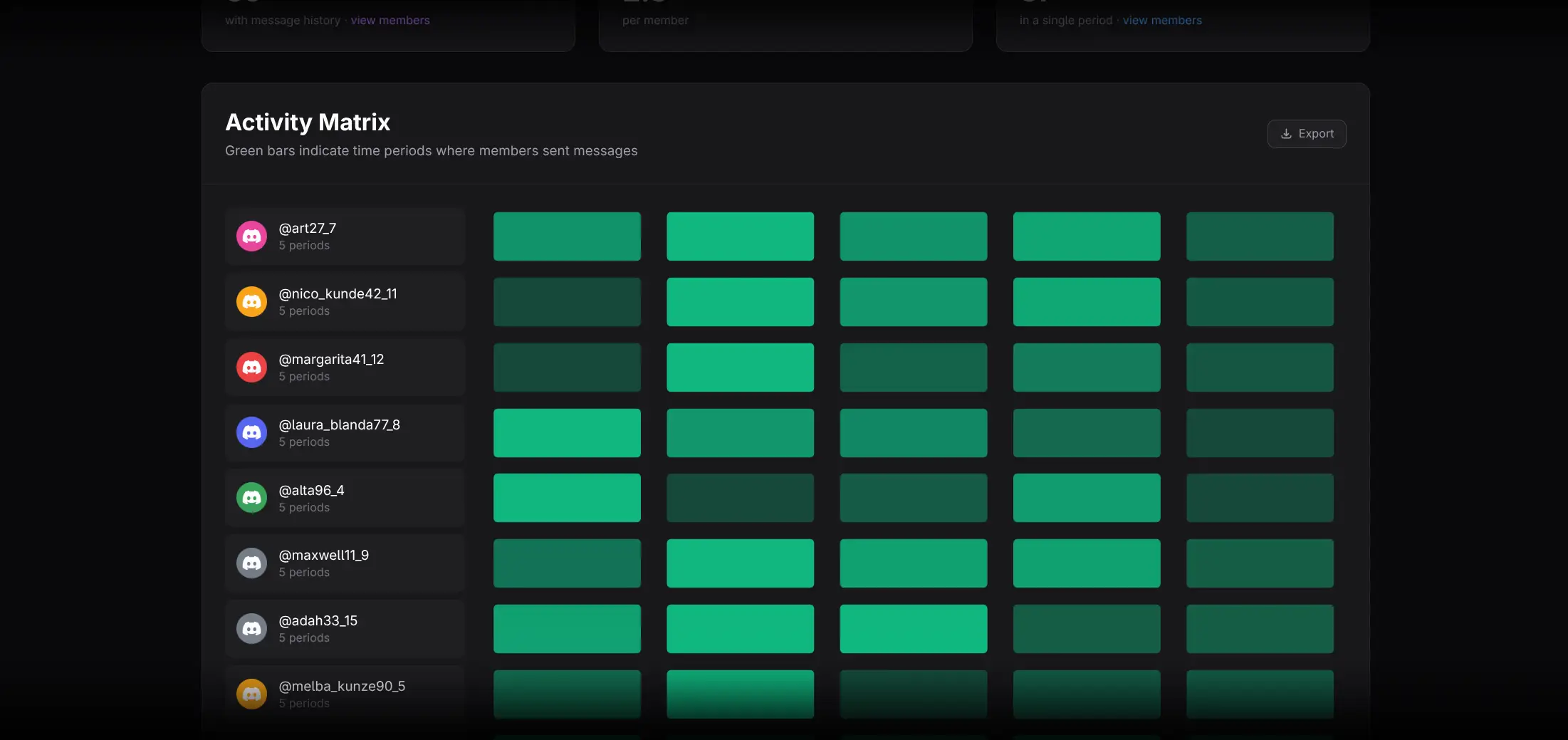The height and width of the screenshot is (740, 1568).
Task: Click @art27_7 first period bar
Action: (x=567, y=236)
